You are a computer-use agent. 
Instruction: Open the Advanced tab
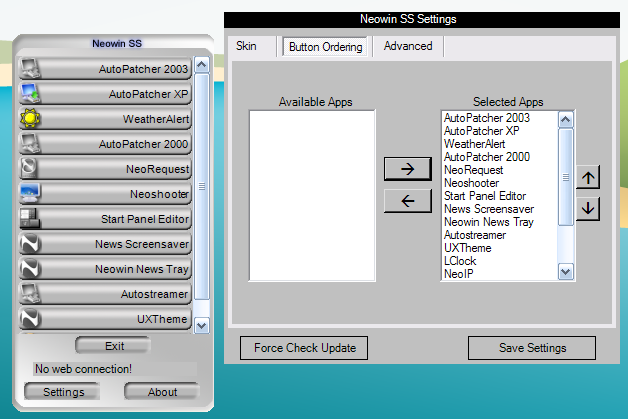point(408,46)
